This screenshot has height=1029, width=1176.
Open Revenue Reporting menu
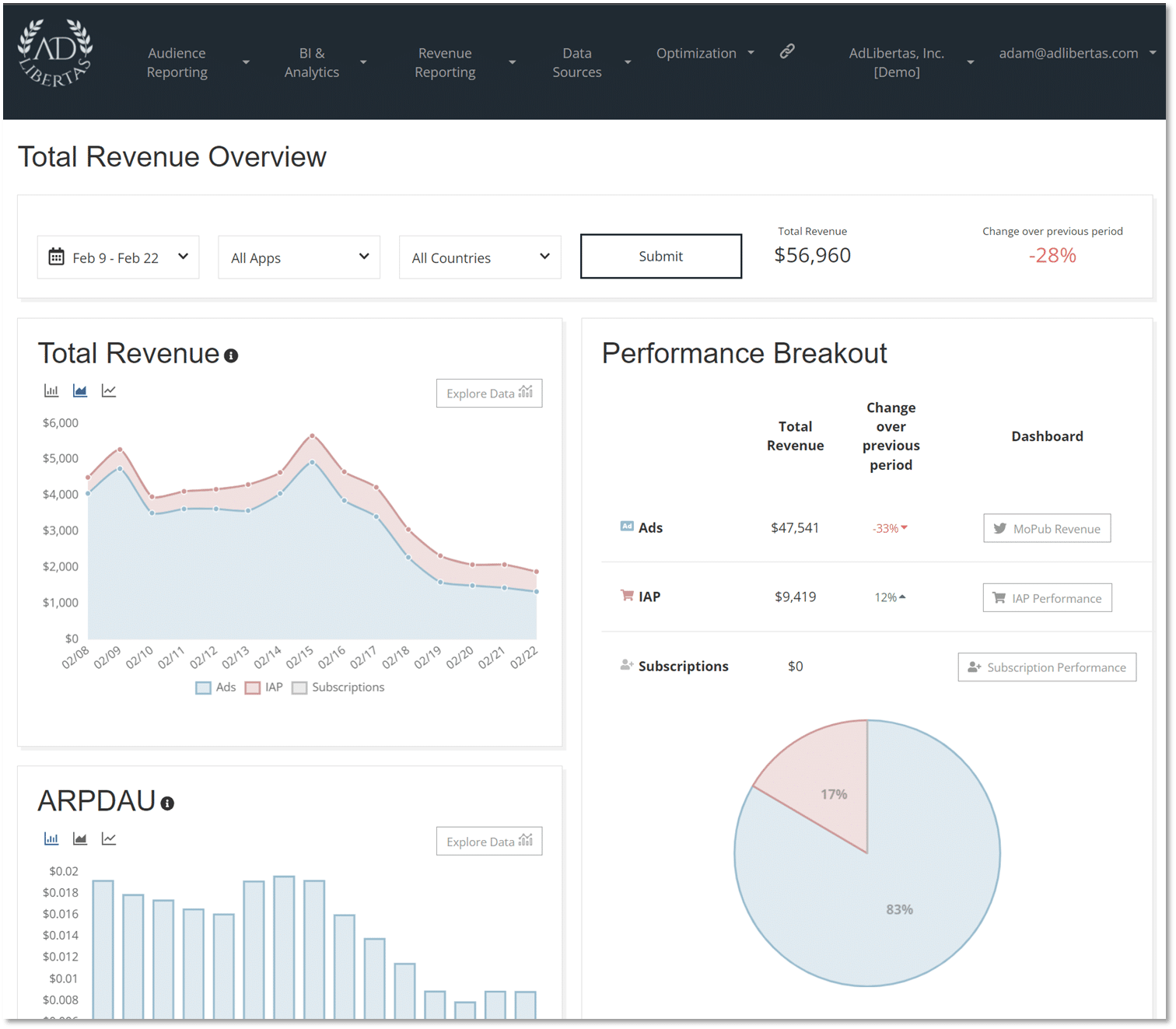pyautogui.click(x=445, y=62)
